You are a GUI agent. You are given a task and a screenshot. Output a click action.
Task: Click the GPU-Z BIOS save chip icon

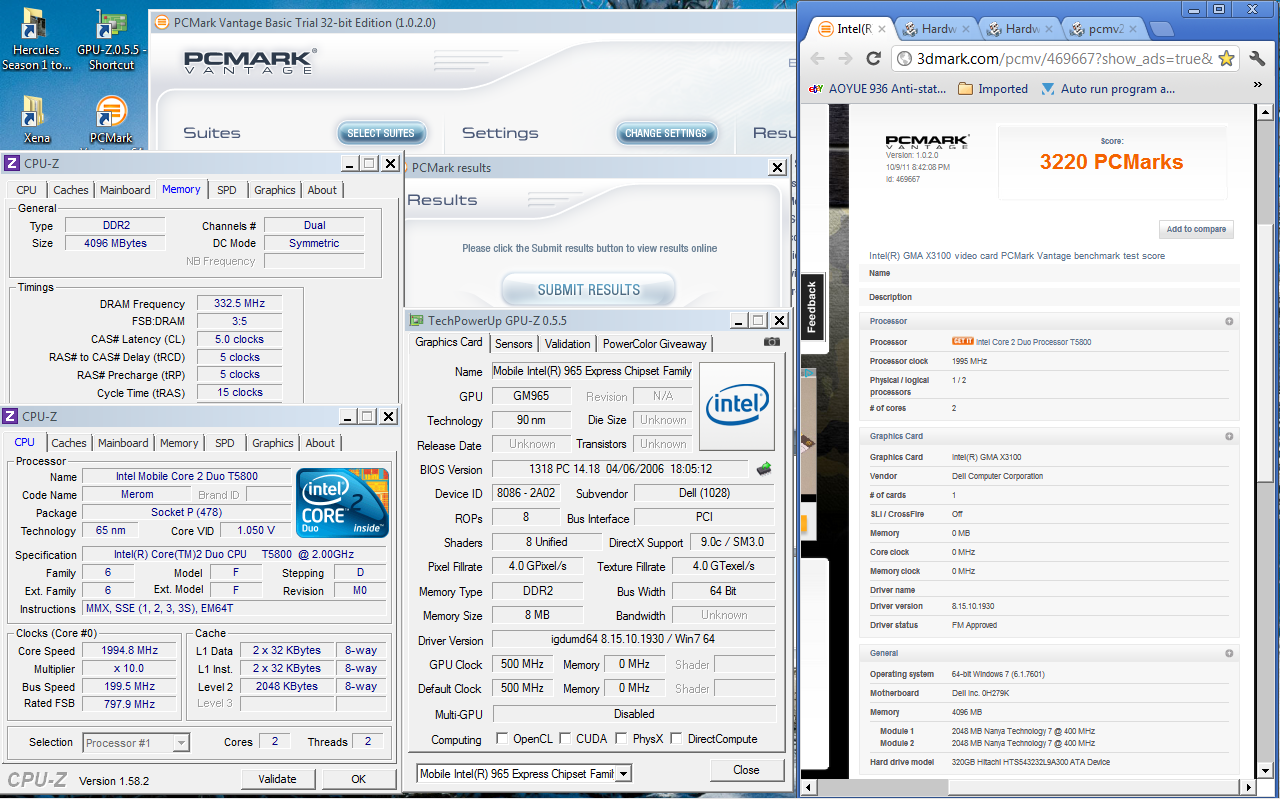[764, 468]
